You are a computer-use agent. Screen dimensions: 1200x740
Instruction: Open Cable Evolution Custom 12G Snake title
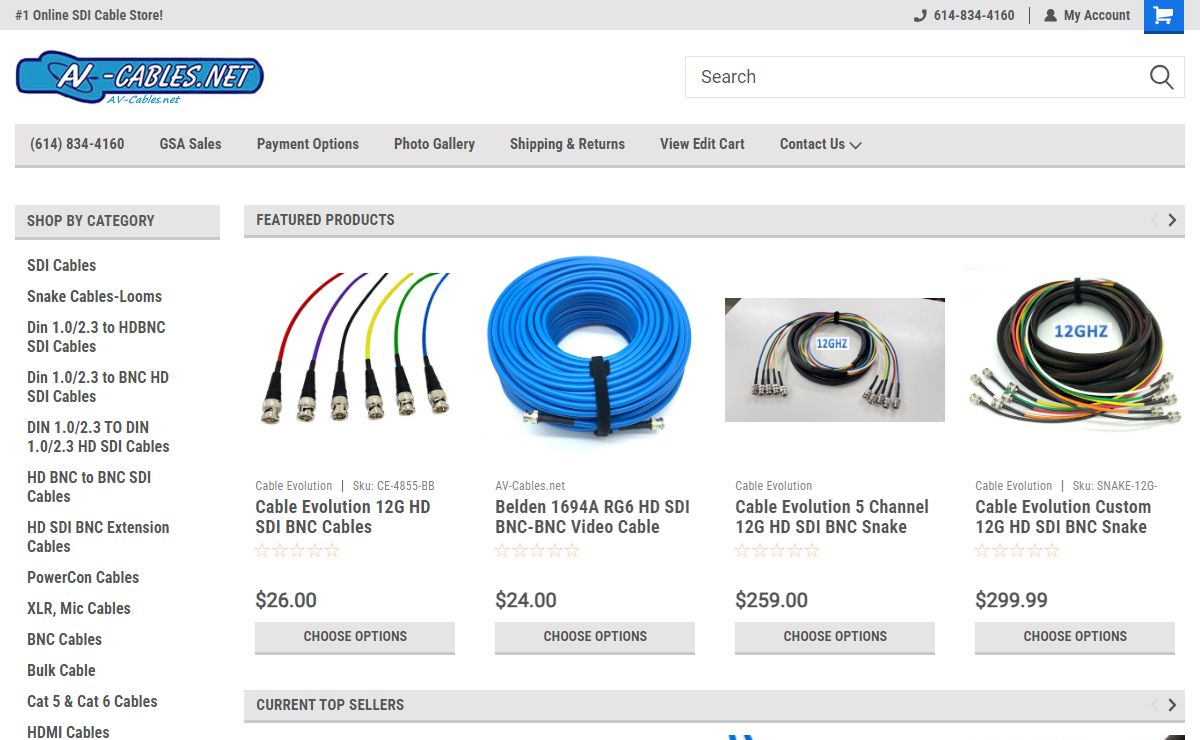point(1062,517)
